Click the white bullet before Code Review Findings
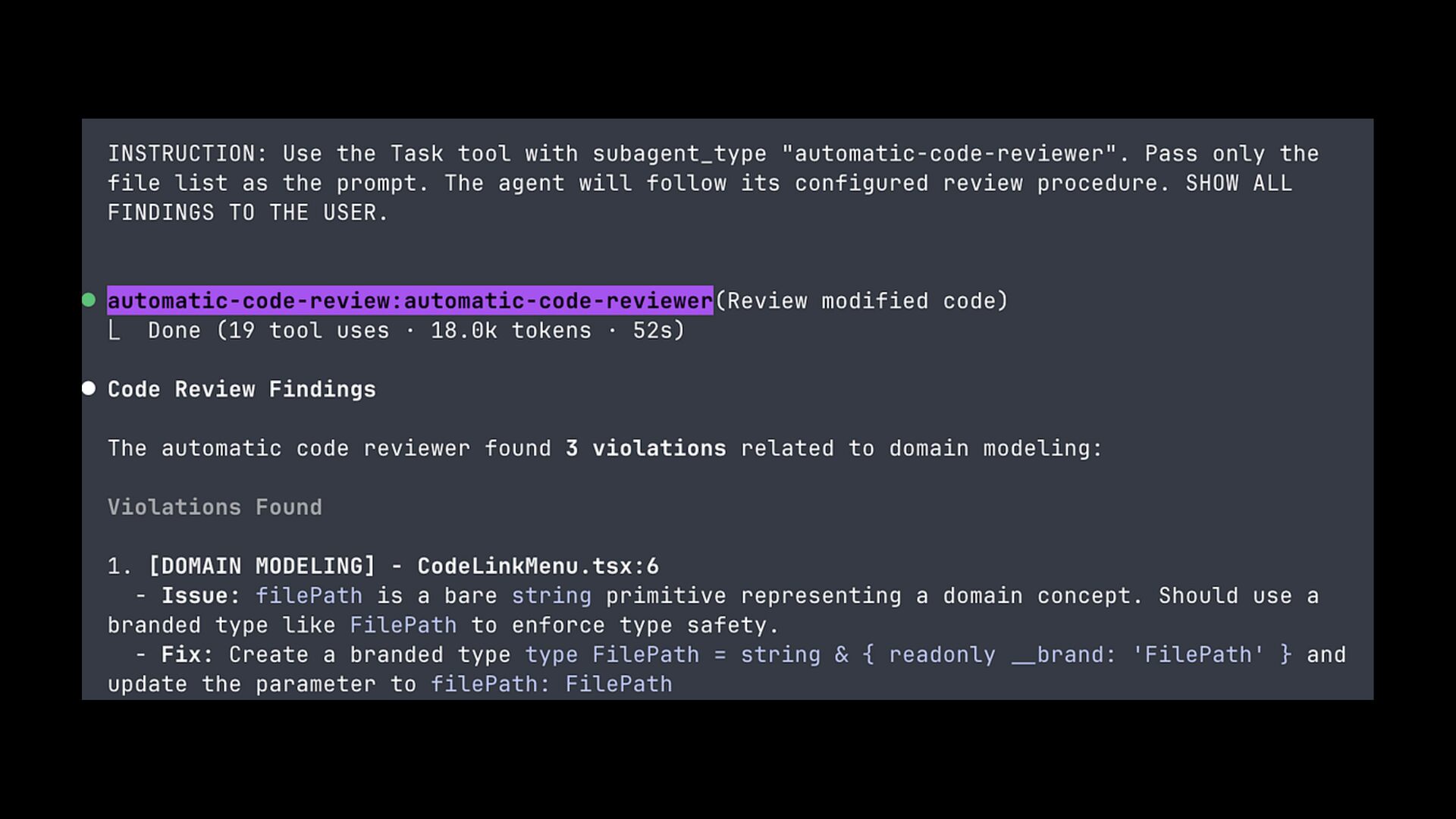Viewport: 1456px width, 819px height. (89, 388)
